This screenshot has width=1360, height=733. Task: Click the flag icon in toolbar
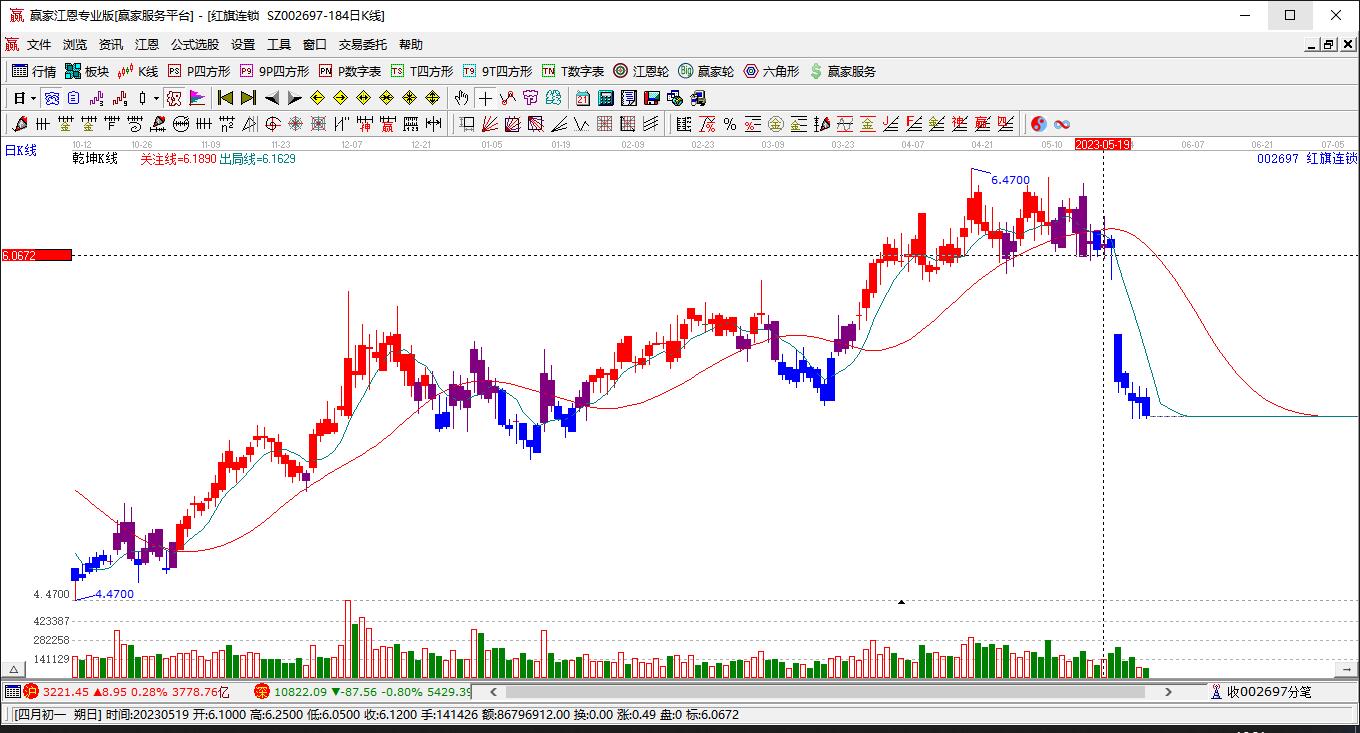click(x=197, y=98)
